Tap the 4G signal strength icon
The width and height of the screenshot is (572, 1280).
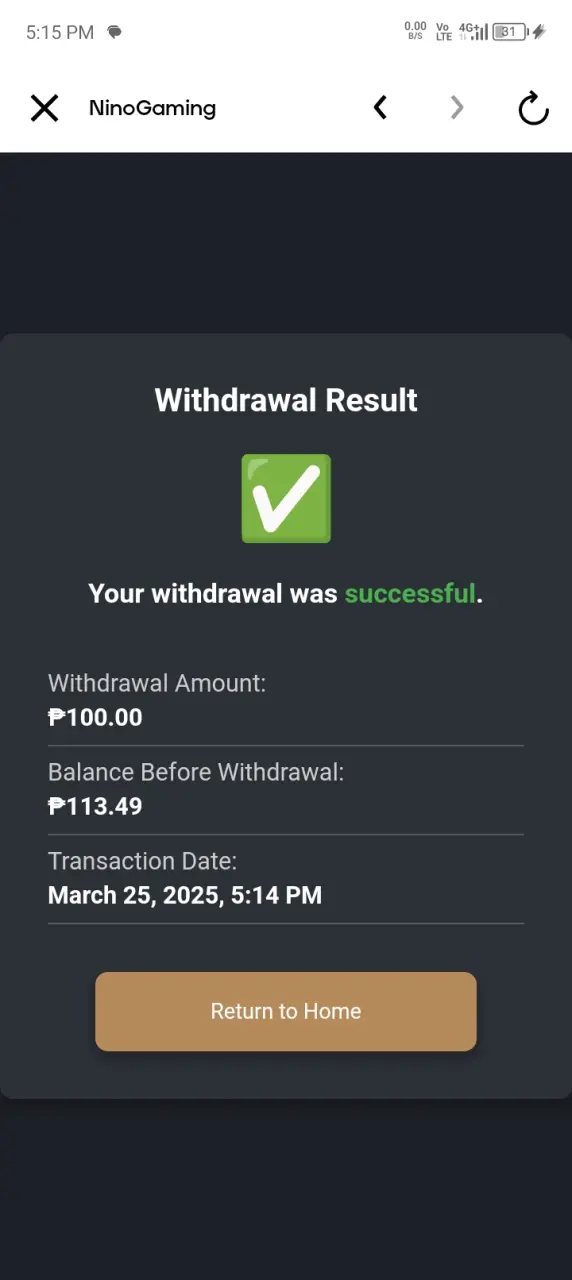pos(473,32)
